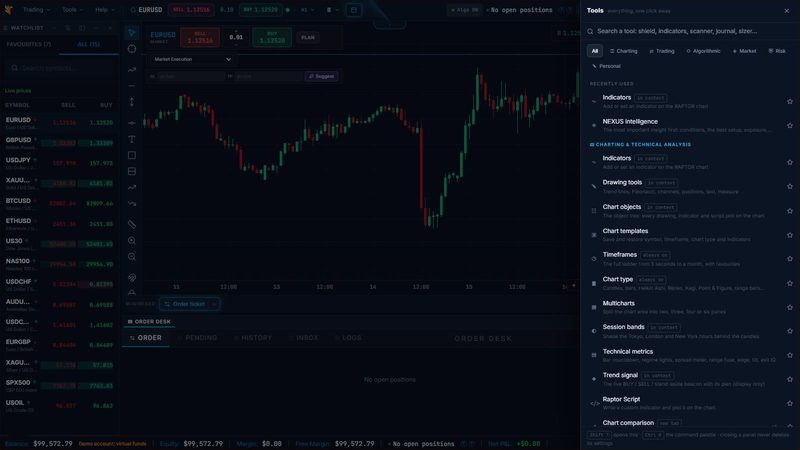The height and width of the screenshot is (450, 800).
Task: Filter tools by Charting category
Action: 623,51
